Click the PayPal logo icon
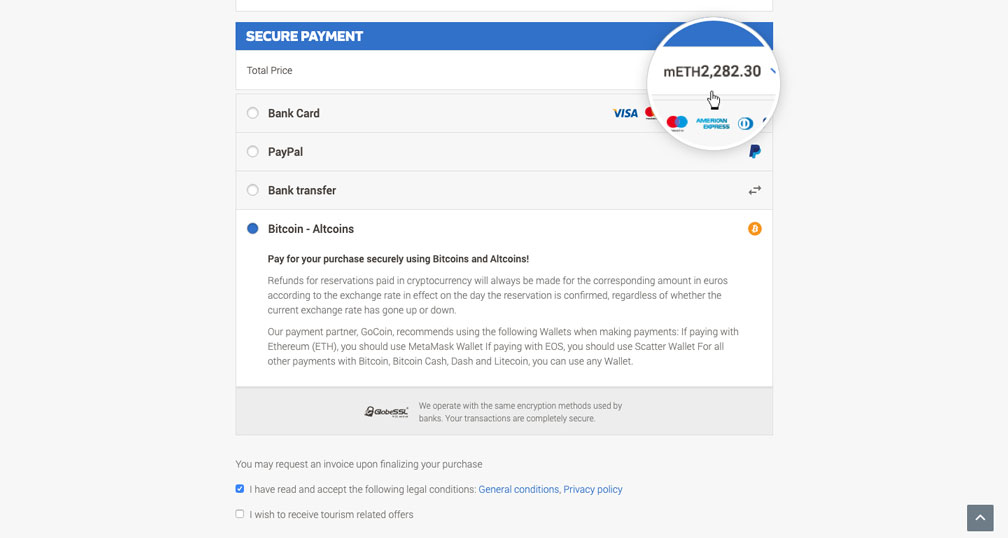The image size is (1008, 538). (754, 152)
